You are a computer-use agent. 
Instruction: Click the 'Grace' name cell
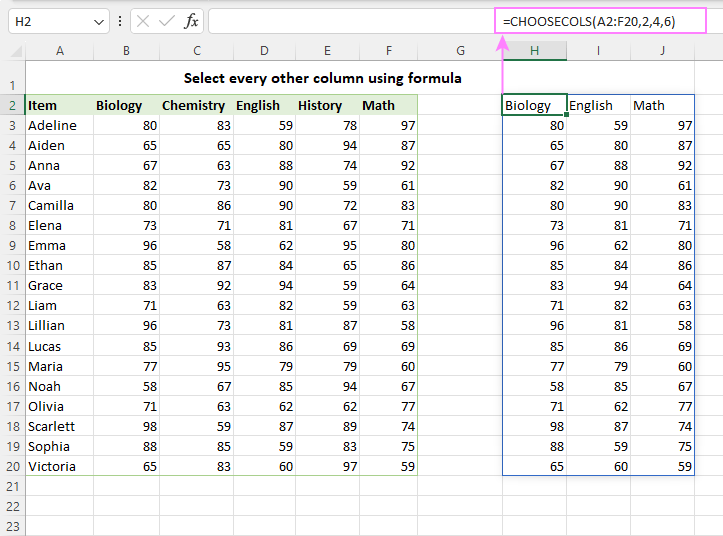tap(59, 286)
